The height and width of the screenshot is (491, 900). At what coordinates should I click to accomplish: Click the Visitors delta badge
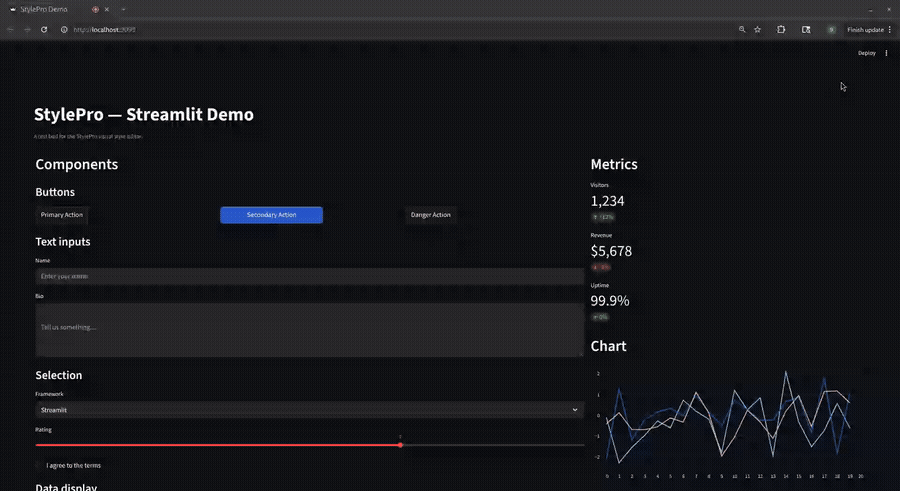pos(603,217)
